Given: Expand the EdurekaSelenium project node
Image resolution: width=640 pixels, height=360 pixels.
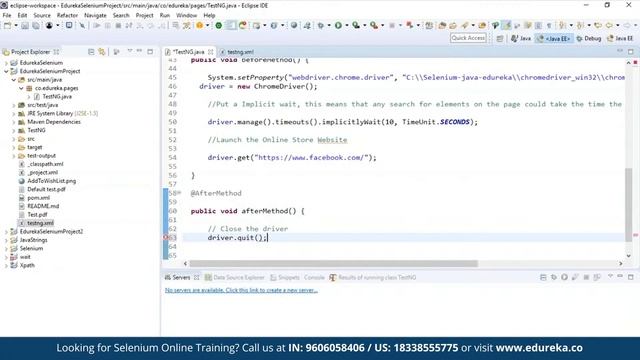Looking at the screenshot, I should click(6, 63).
